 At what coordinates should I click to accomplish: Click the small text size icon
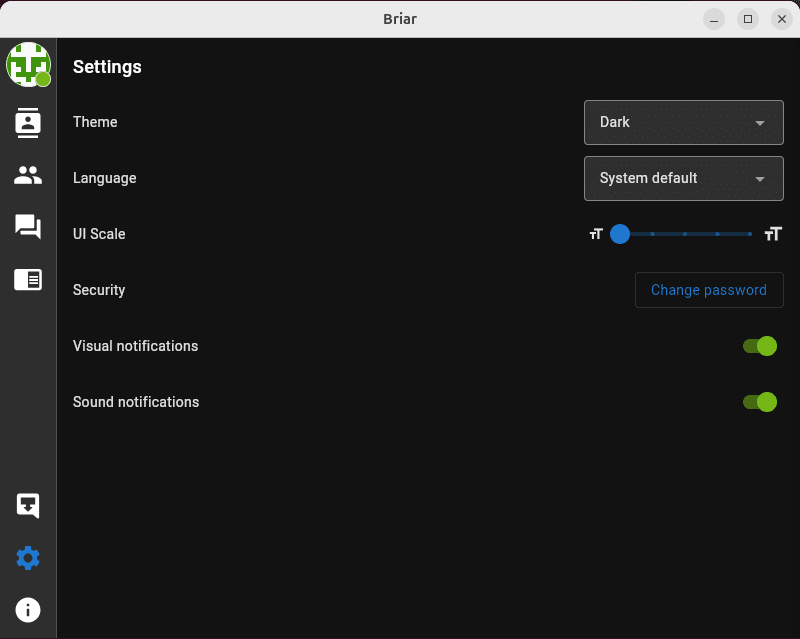point(596,234)
